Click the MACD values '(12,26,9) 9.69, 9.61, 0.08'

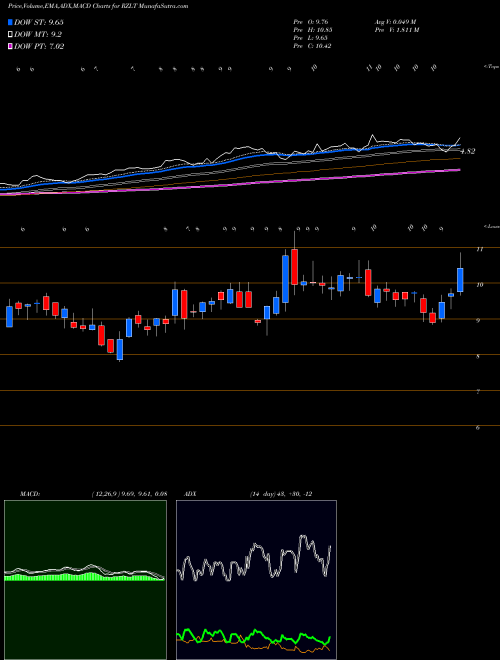[x=129, y=494]
